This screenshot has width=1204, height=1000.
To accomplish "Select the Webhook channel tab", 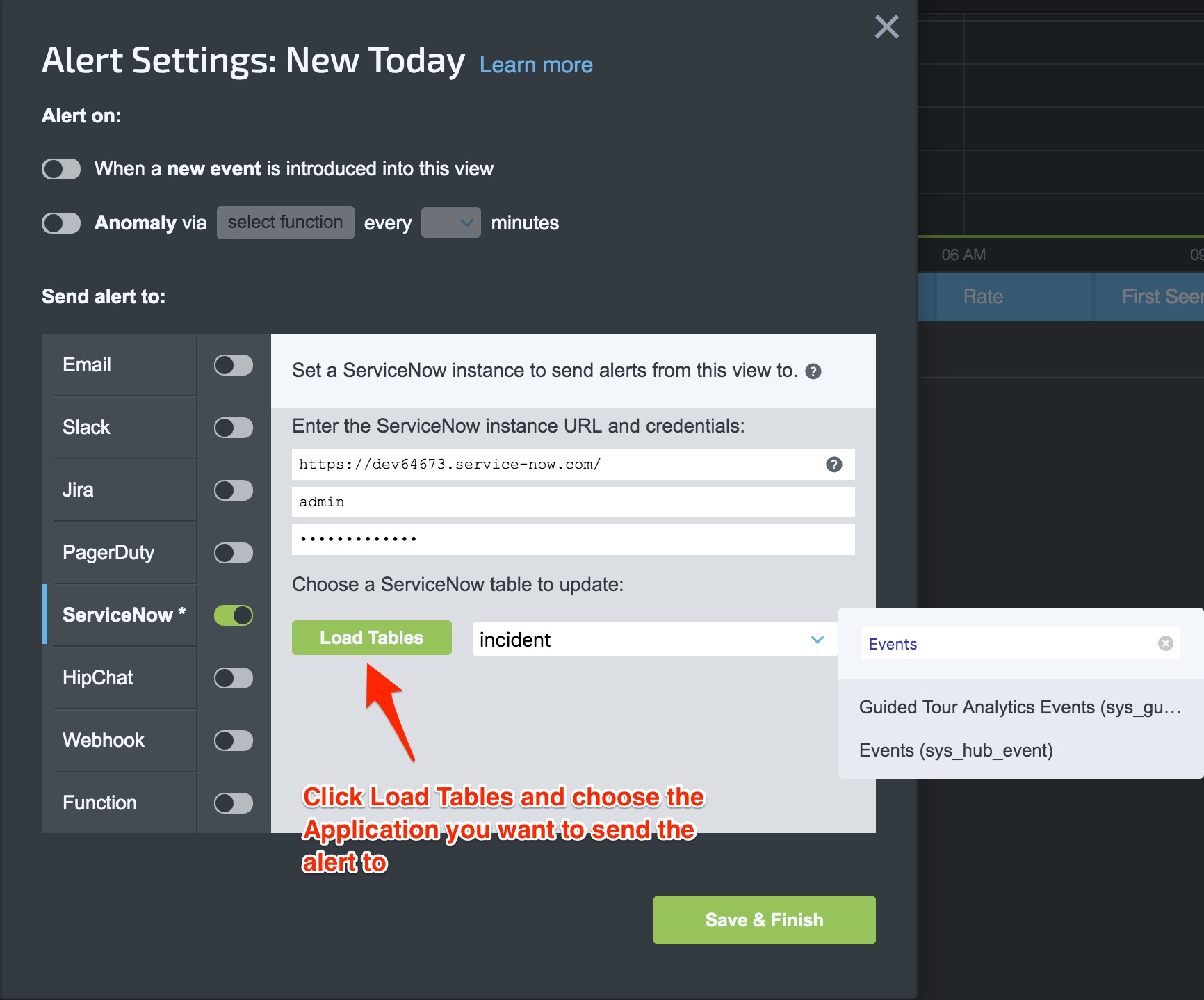I will point(119,740).
